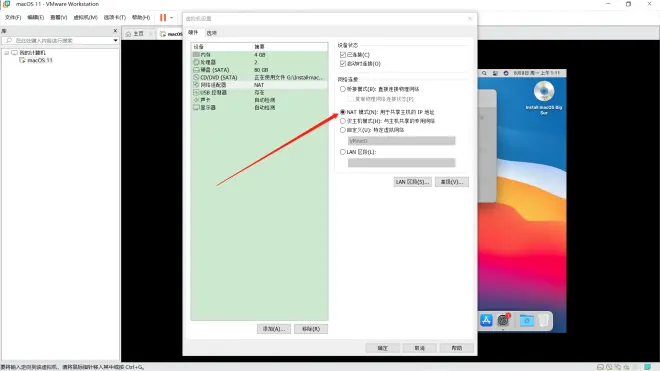Screen dimensions: 660x371
Task: Select the CD/DVD (SATA) device icon
Action: pos(196,77)
